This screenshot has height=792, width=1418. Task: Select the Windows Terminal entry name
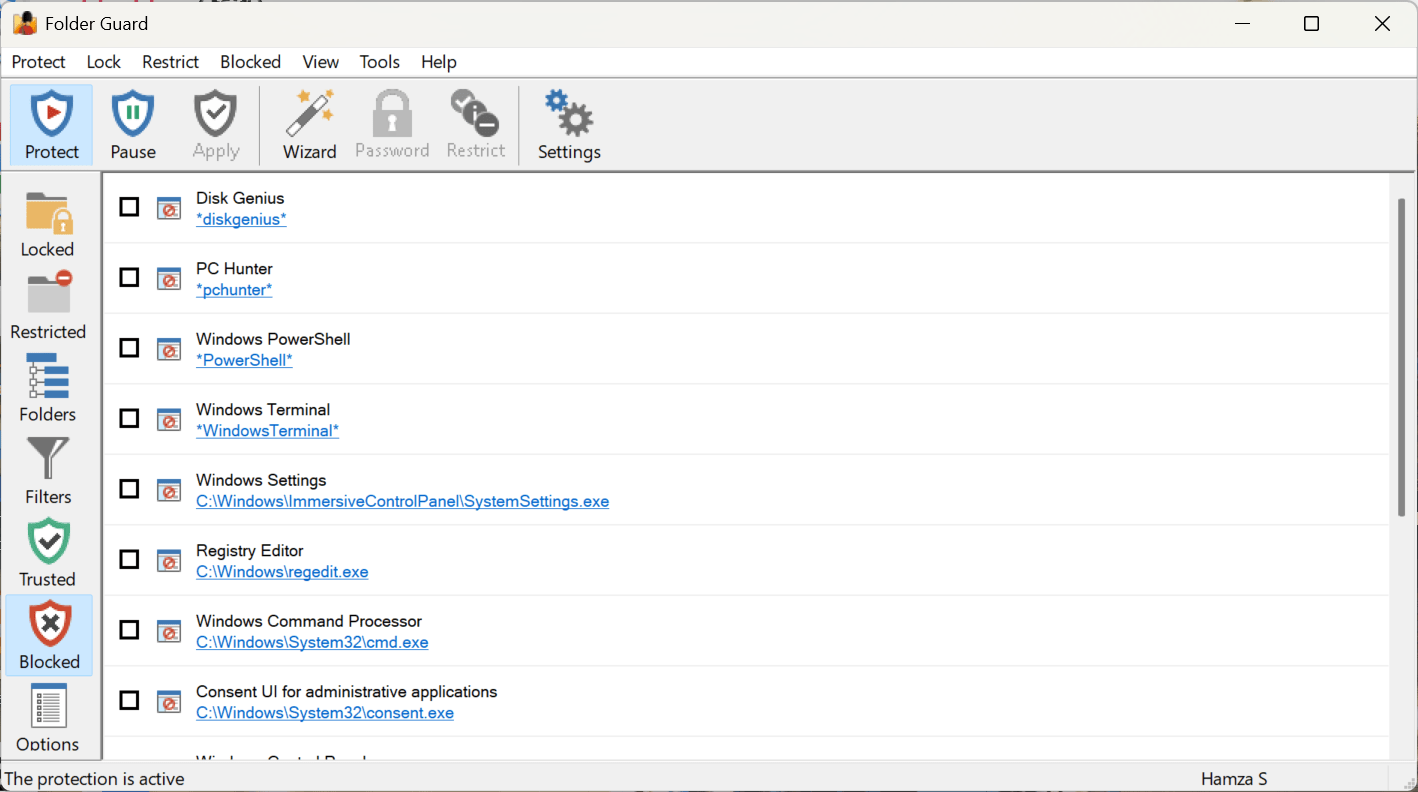tap(263, 410)
